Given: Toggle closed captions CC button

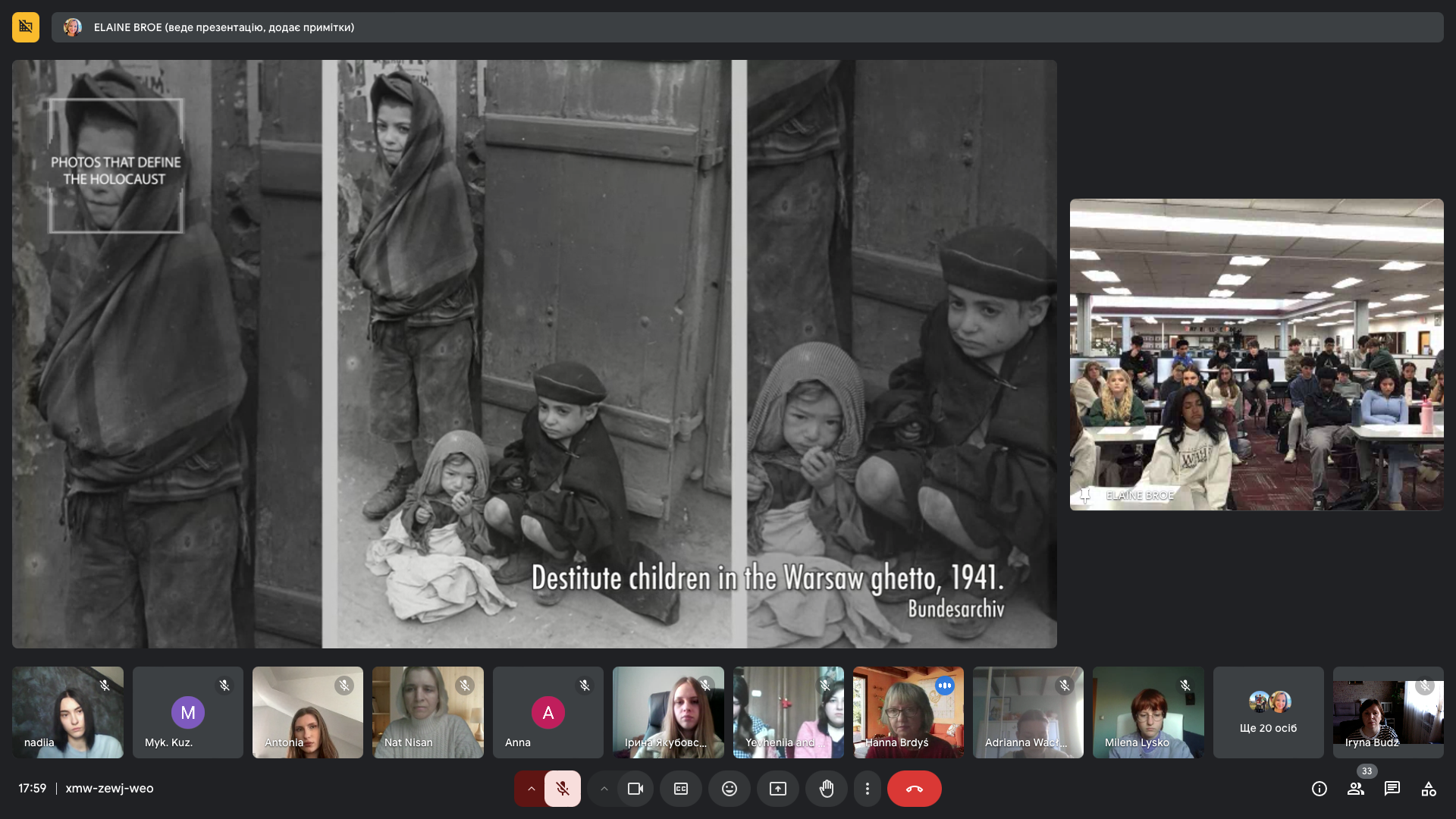Looking at the screenshot, I should (x=681, y=789).
